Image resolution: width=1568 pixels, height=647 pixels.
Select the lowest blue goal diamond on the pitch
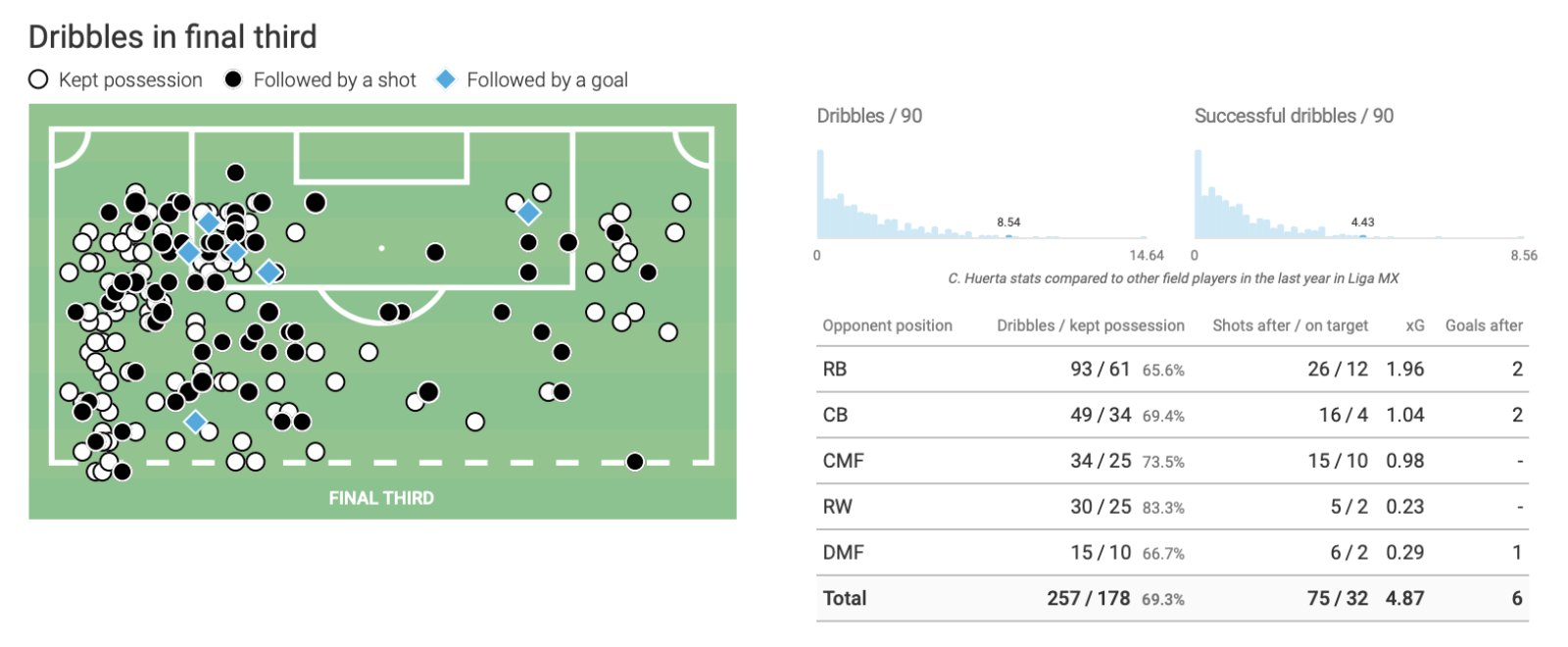(x=196, y=423)
